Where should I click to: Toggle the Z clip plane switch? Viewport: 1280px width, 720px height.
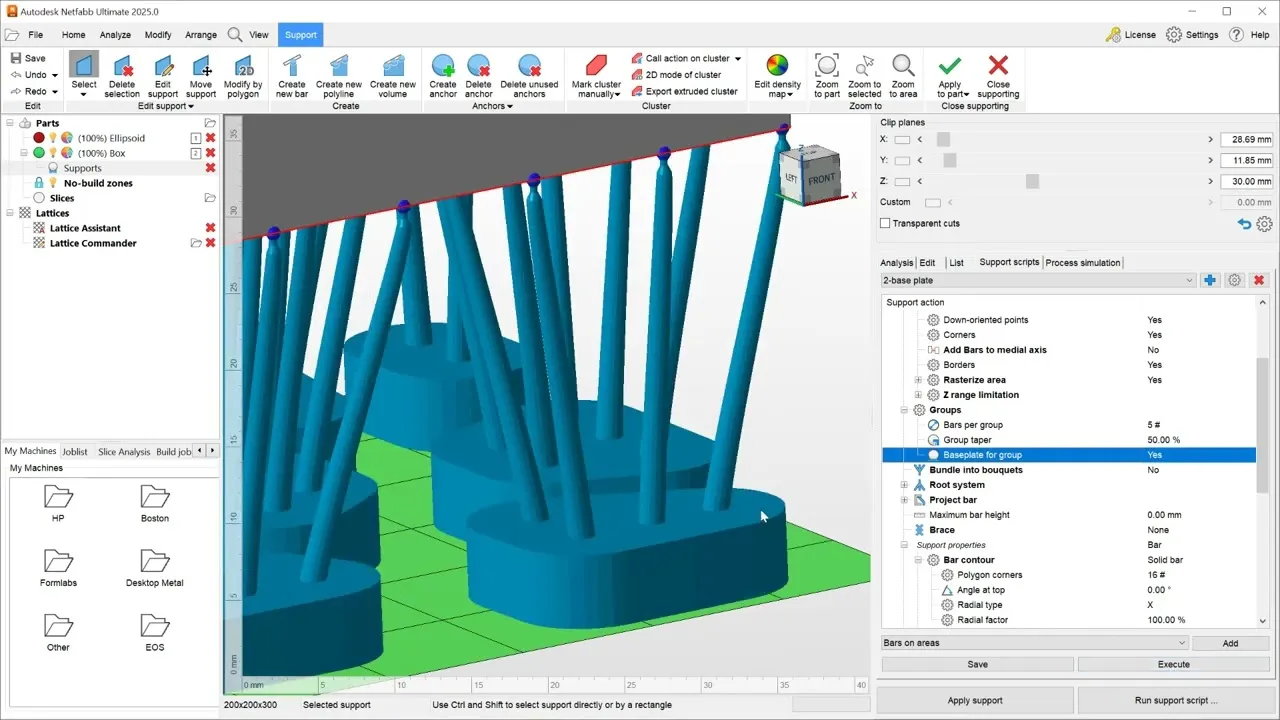pyautogui.click(x=902, y=181)
